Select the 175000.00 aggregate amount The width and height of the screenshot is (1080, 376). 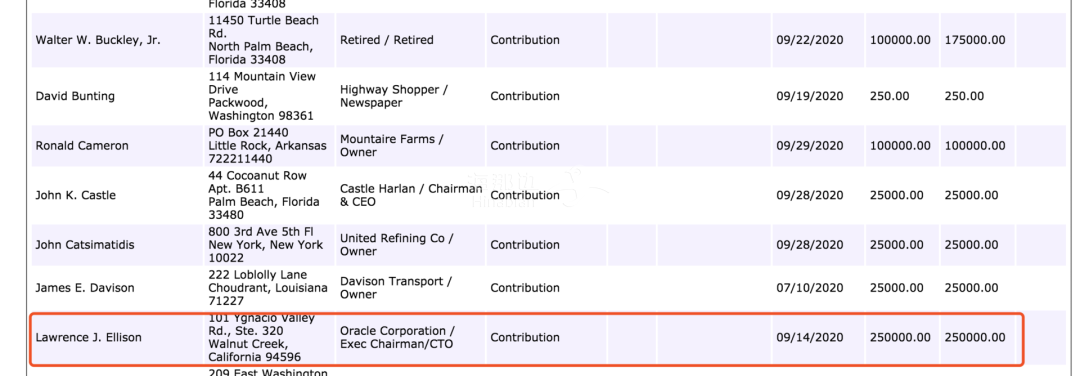975,40
